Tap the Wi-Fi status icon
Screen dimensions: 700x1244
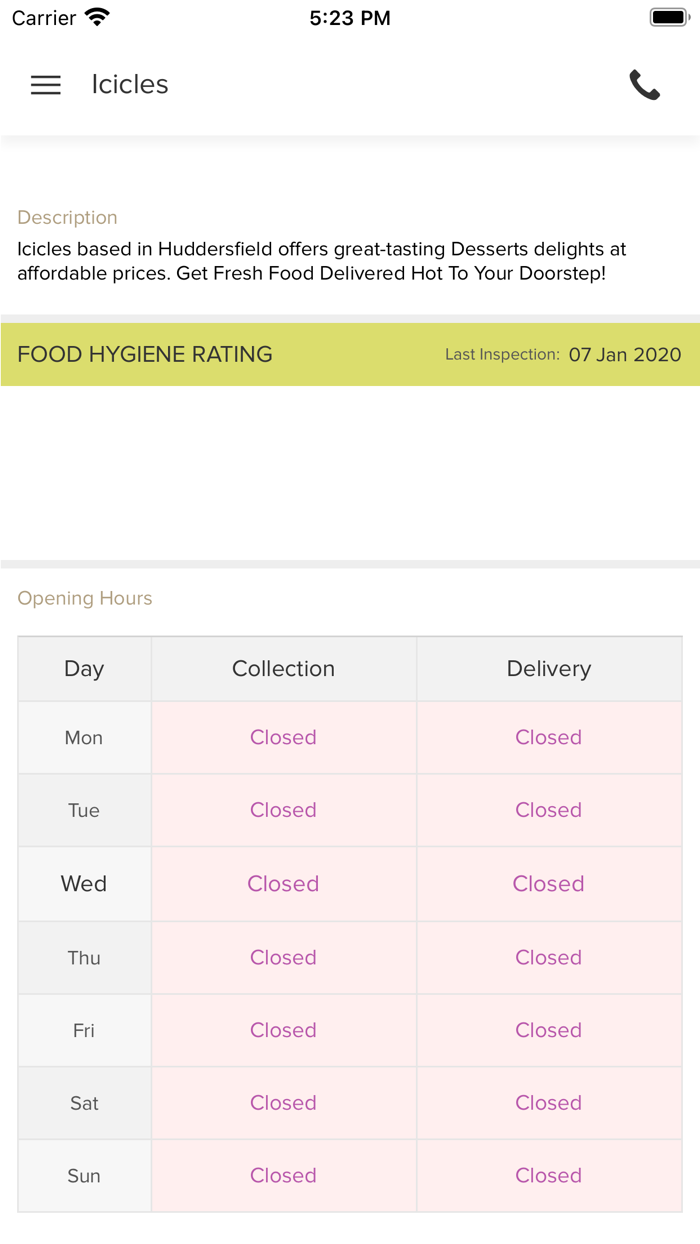[x=97, y=17]
